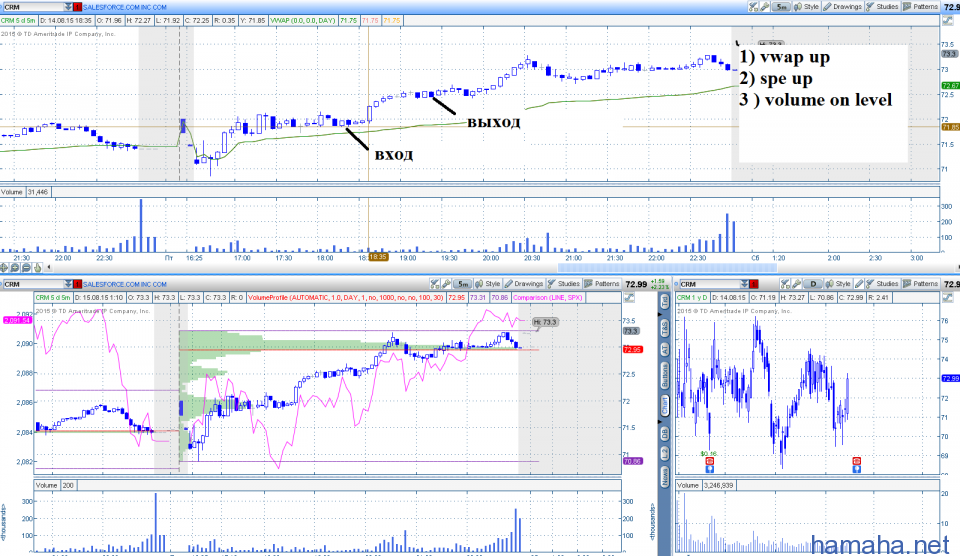Change the 5m timeframe in top chart
960x556 pixels.
tap(781, 7)
